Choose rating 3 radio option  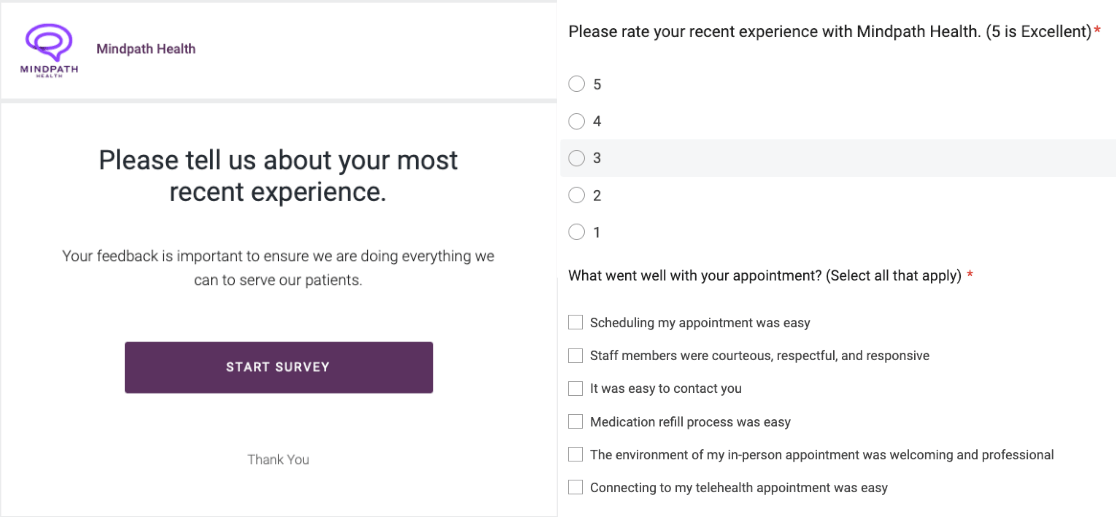pos(576,158)
